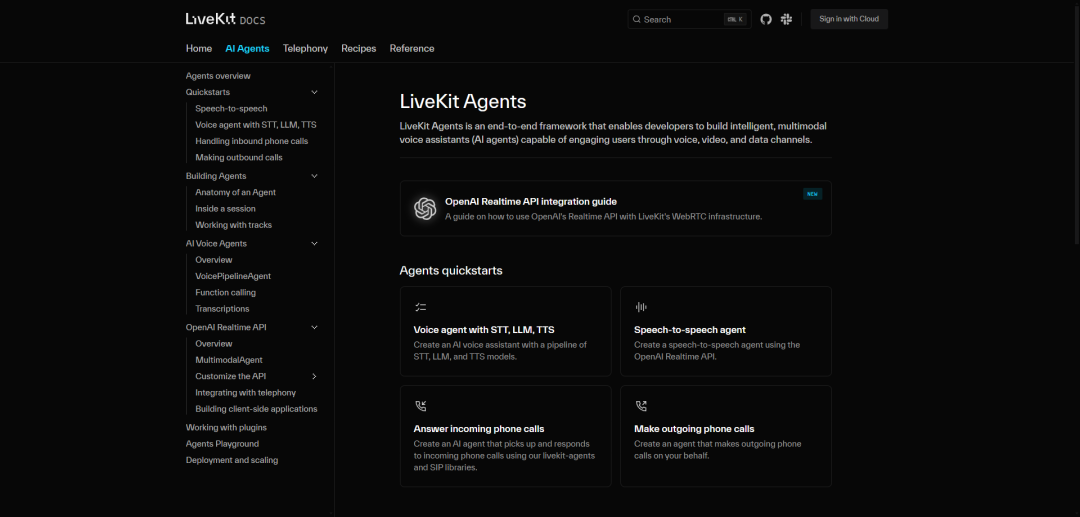Open Working with tracks page
This screenshot has height=517, width=1080.
233,225
